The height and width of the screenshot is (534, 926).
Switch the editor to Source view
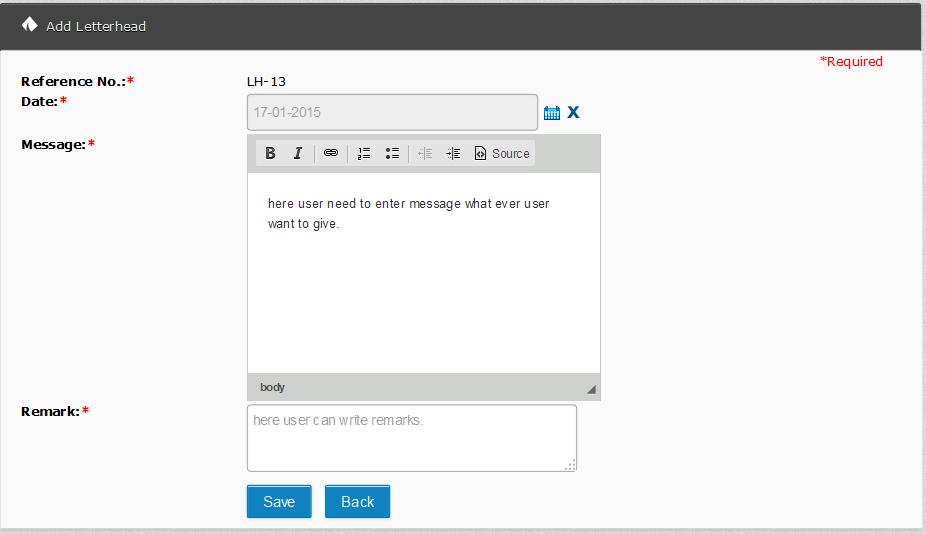(502, 153)
